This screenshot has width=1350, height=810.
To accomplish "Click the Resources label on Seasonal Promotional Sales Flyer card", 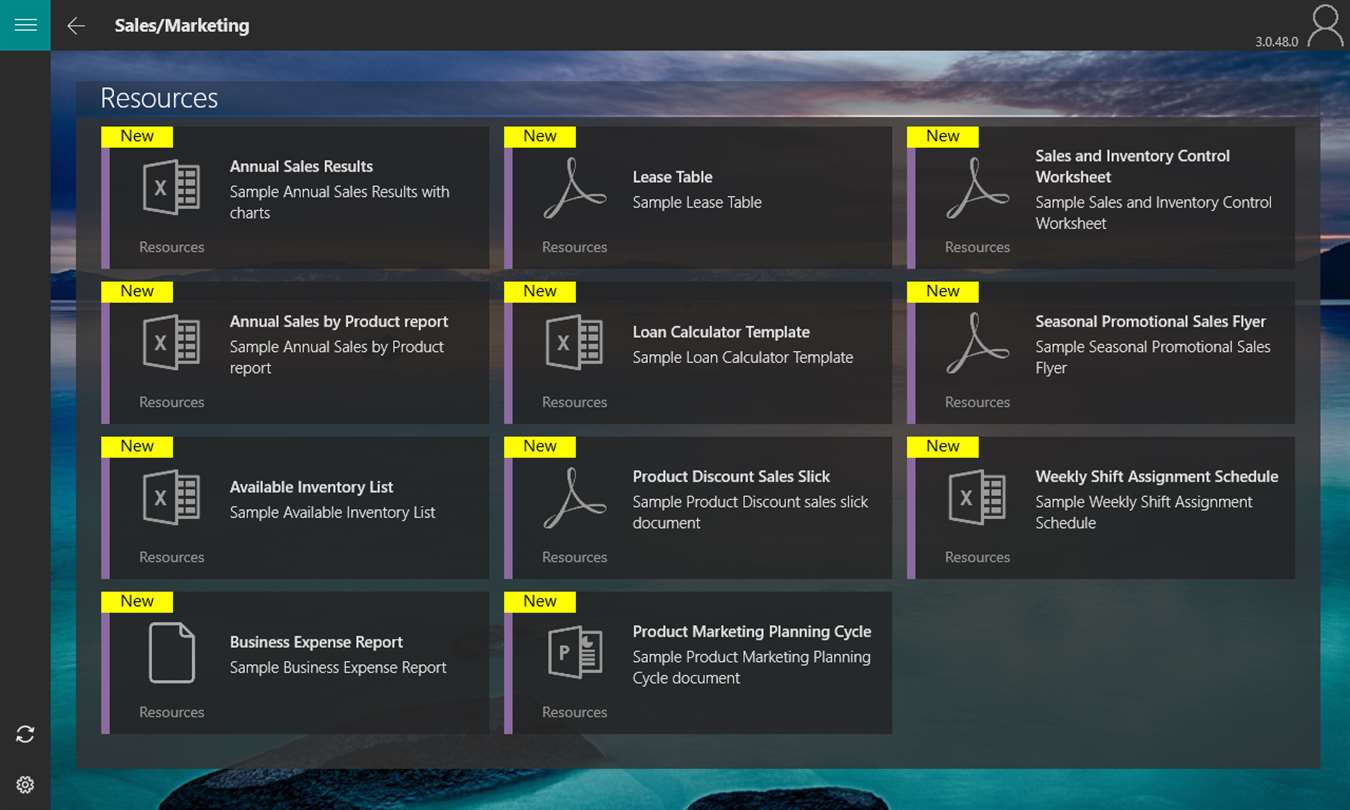I will pyautogui.click(x=978, y=402).
